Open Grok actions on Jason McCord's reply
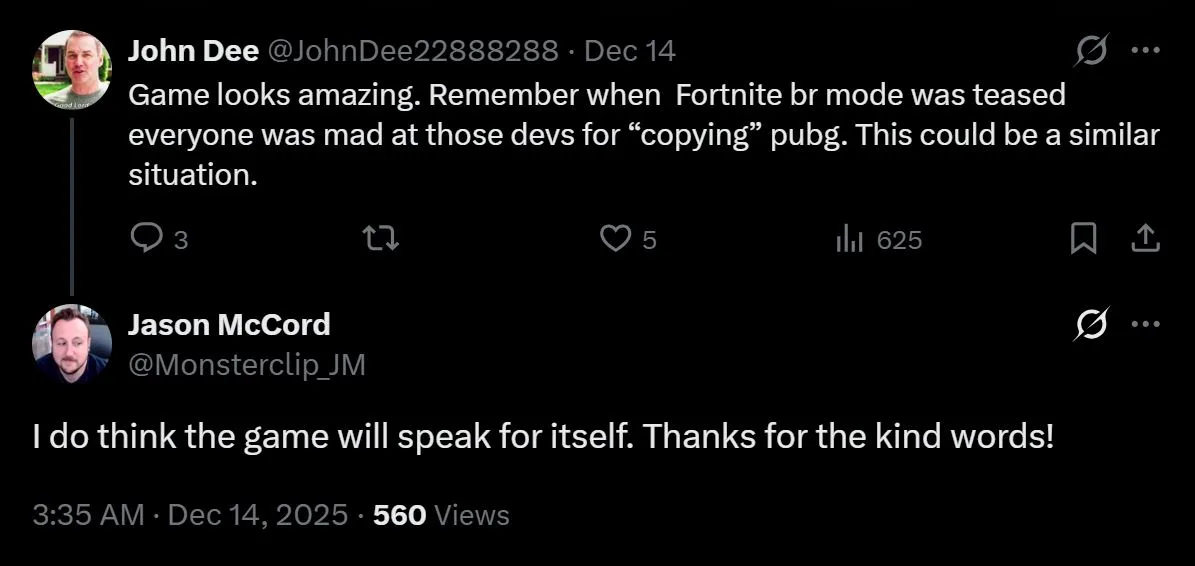Viewport: 1195px width, 566px height. 1092,324
